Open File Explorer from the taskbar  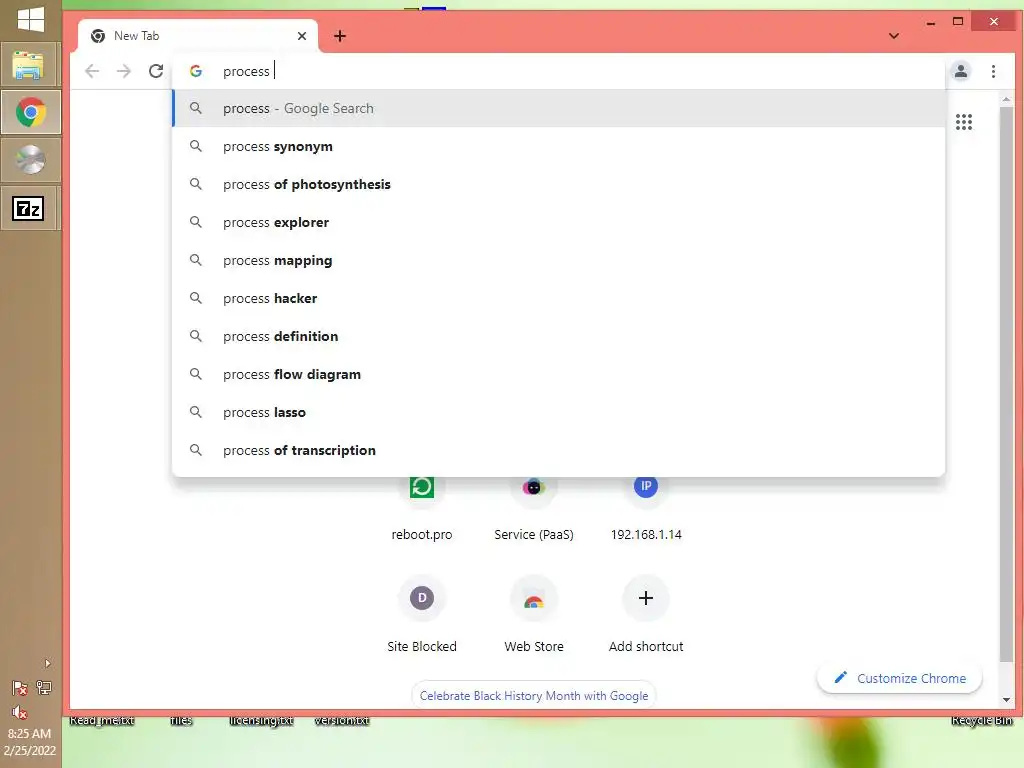pyautogui.click(x=31, y=64)
